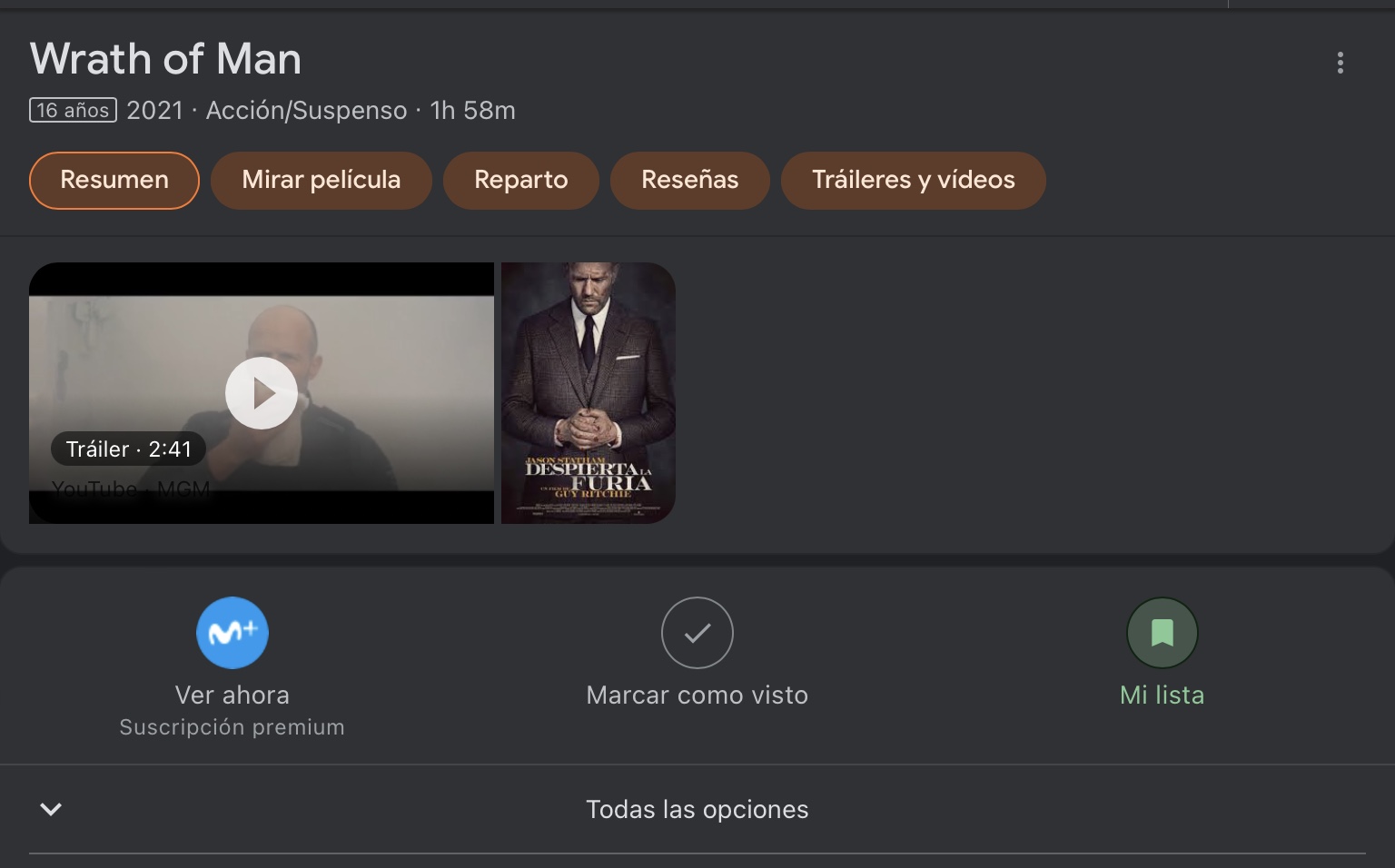This screenshot has height=868, width=1395.
Task: Click the Suscripción premium text
Action: coord(232,727)
